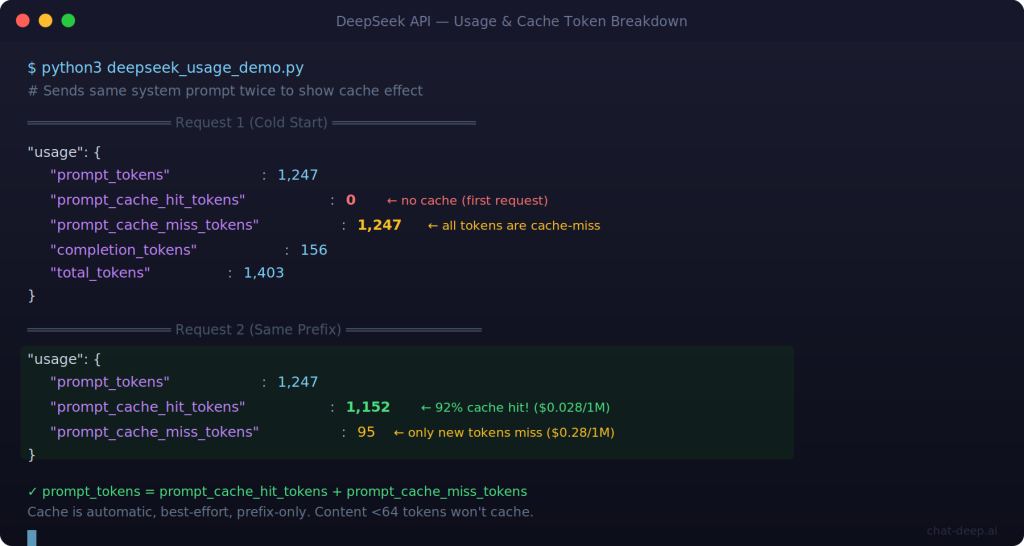Click the bold yellow 1,247 cache-miss value
This screenshot has height=546, width=1024.
pyautogui.click(x=379, y=225)
